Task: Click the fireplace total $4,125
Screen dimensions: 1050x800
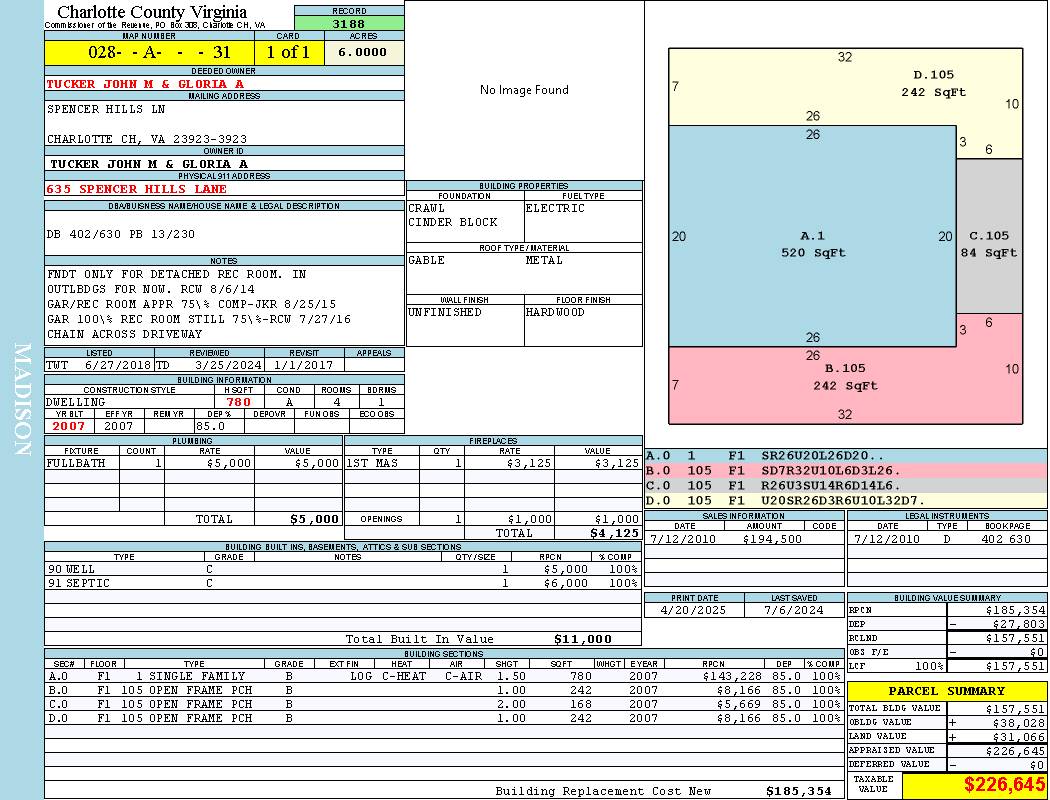Action: point(614,534)
